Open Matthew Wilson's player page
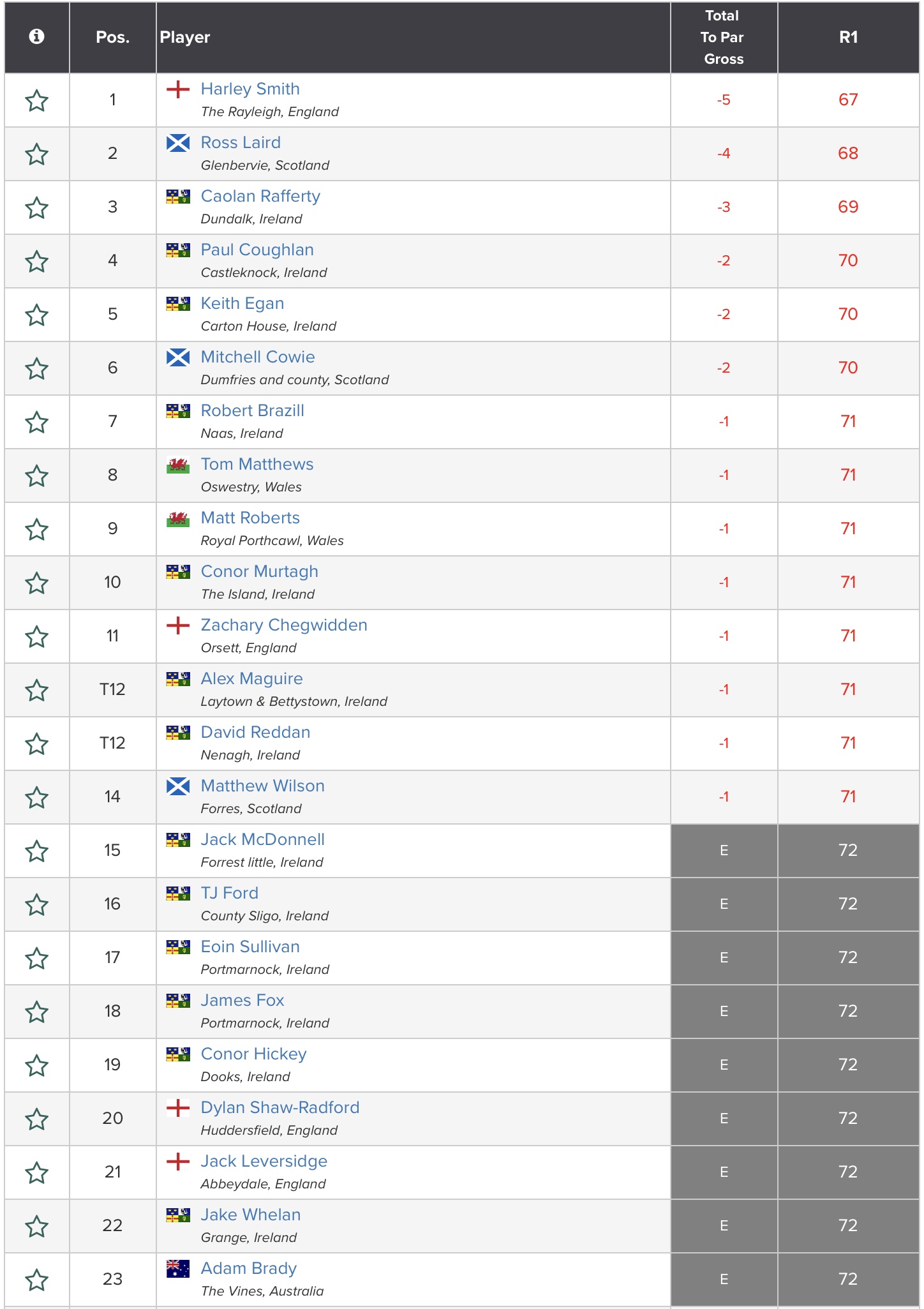924x1309 pixels. tap(263, 786)
